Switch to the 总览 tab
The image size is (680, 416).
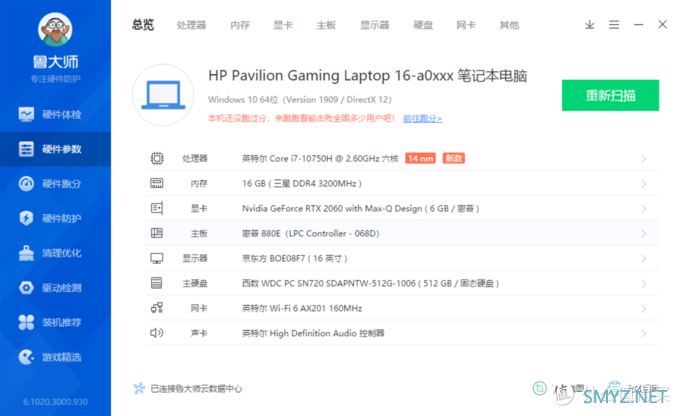pos(143,25)
